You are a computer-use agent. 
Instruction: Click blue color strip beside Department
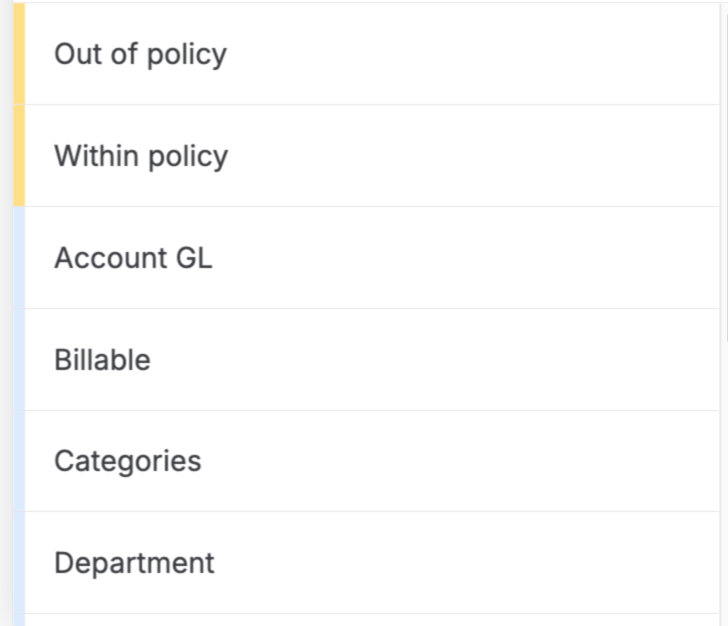pyautogui.click(x=19, y=563)
